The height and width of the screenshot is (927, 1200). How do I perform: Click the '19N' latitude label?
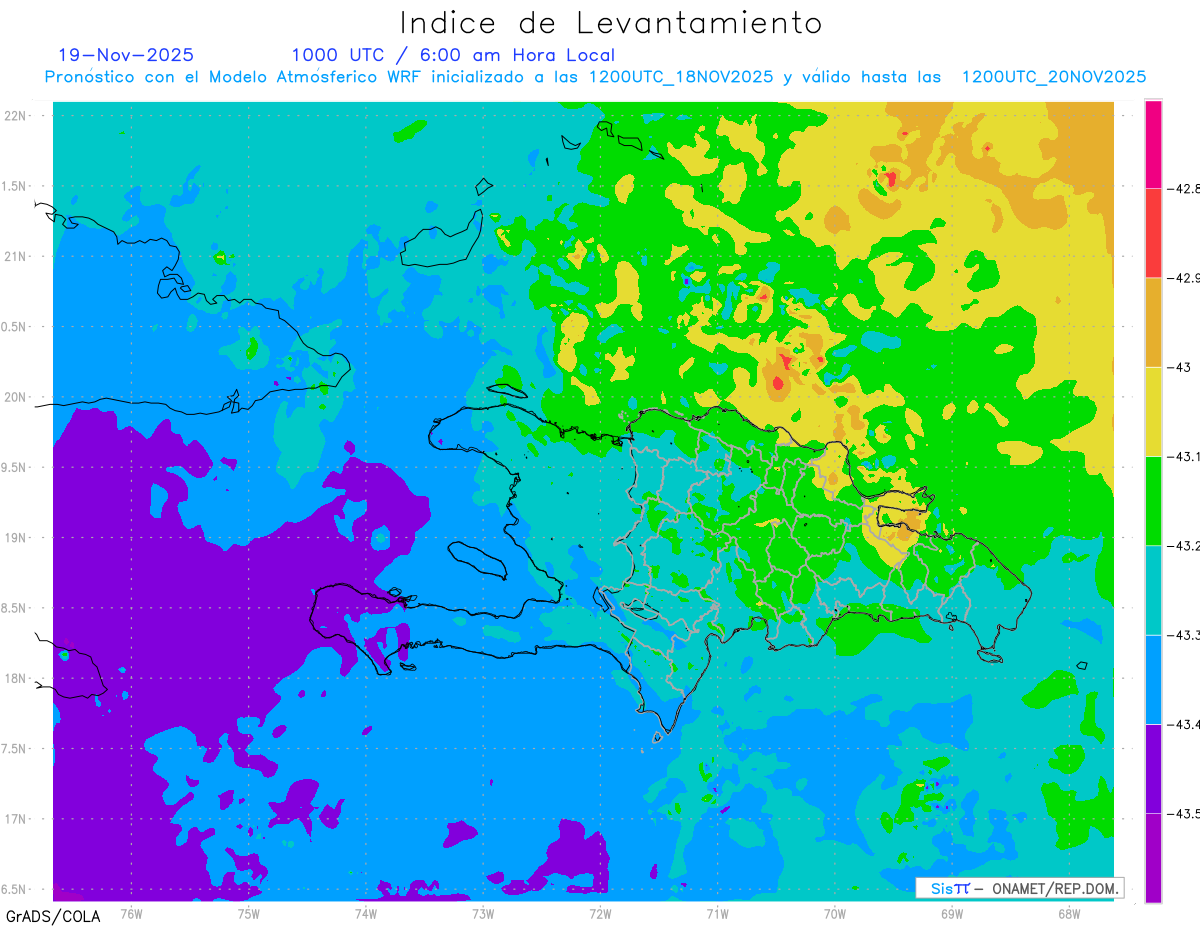[x=17, y=538]
